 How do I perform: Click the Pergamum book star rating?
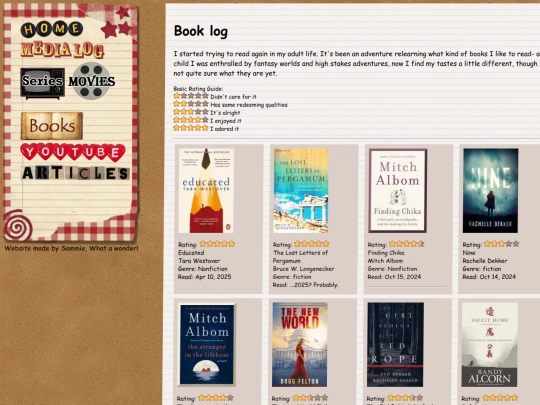click(x=312, y=244)
